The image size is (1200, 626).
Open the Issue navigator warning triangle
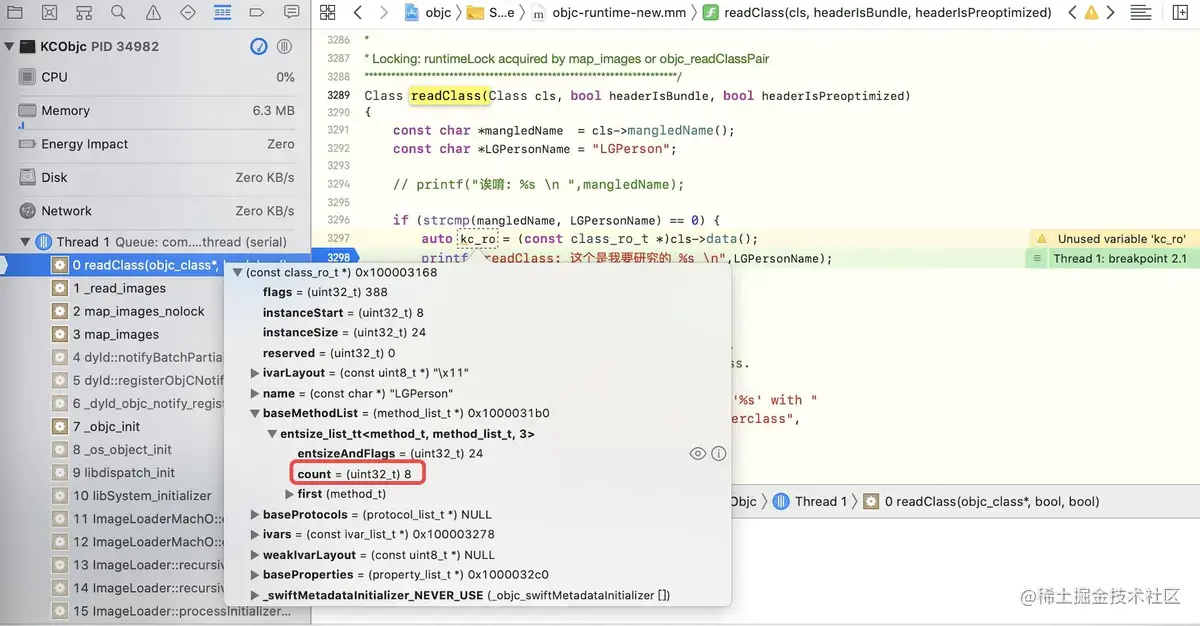click(153, 13)
